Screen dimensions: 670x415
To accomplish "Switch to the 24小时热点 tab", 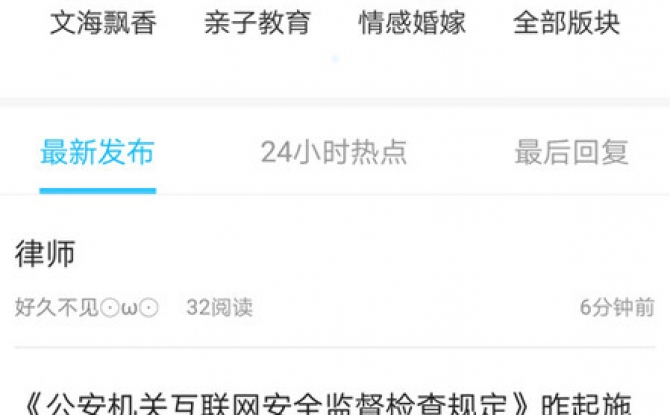I will click(334, 152).
